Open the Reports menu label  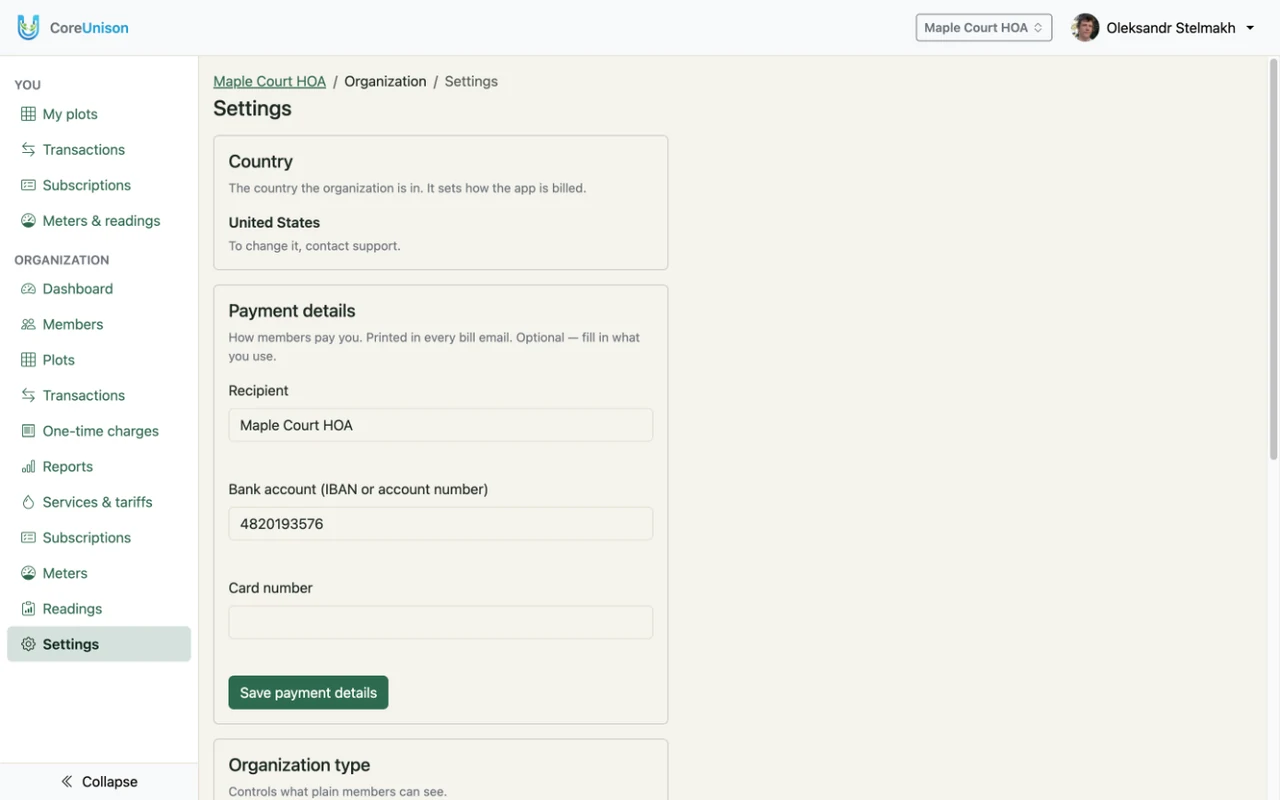click(68, 467)
